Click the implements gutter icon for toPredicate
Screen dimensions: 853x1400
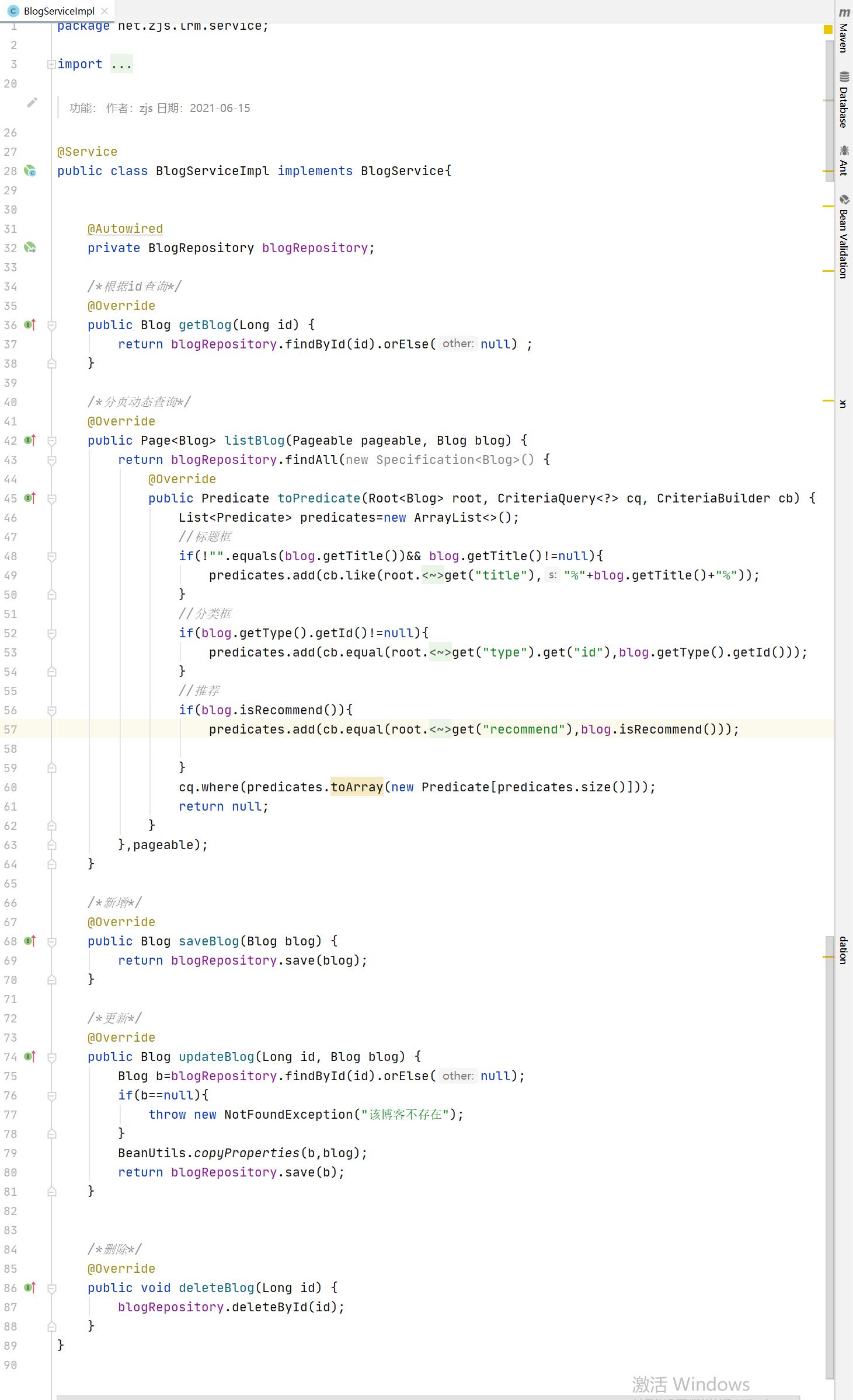point(30,498)
